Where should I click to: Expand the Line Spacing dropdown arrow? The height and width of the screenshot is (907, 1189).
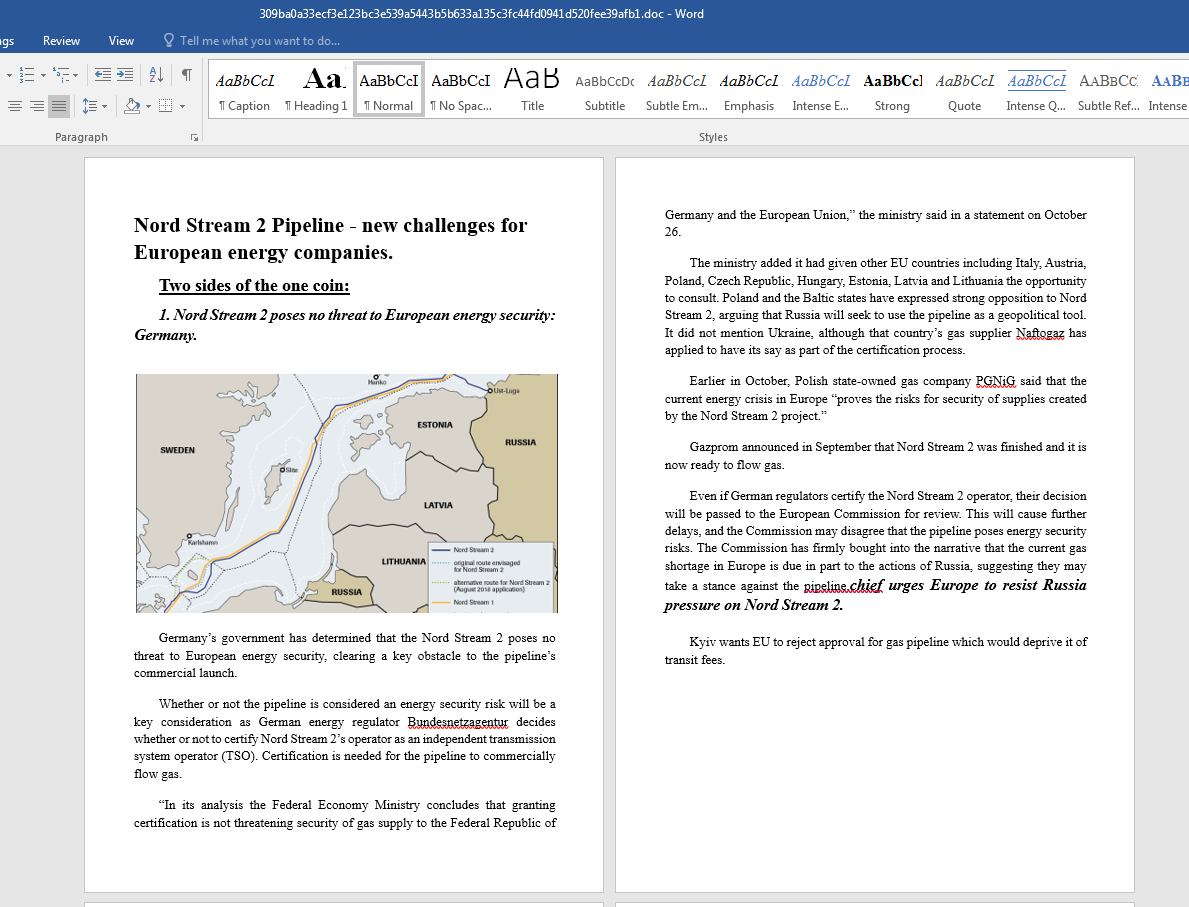[x=104, y=106]
